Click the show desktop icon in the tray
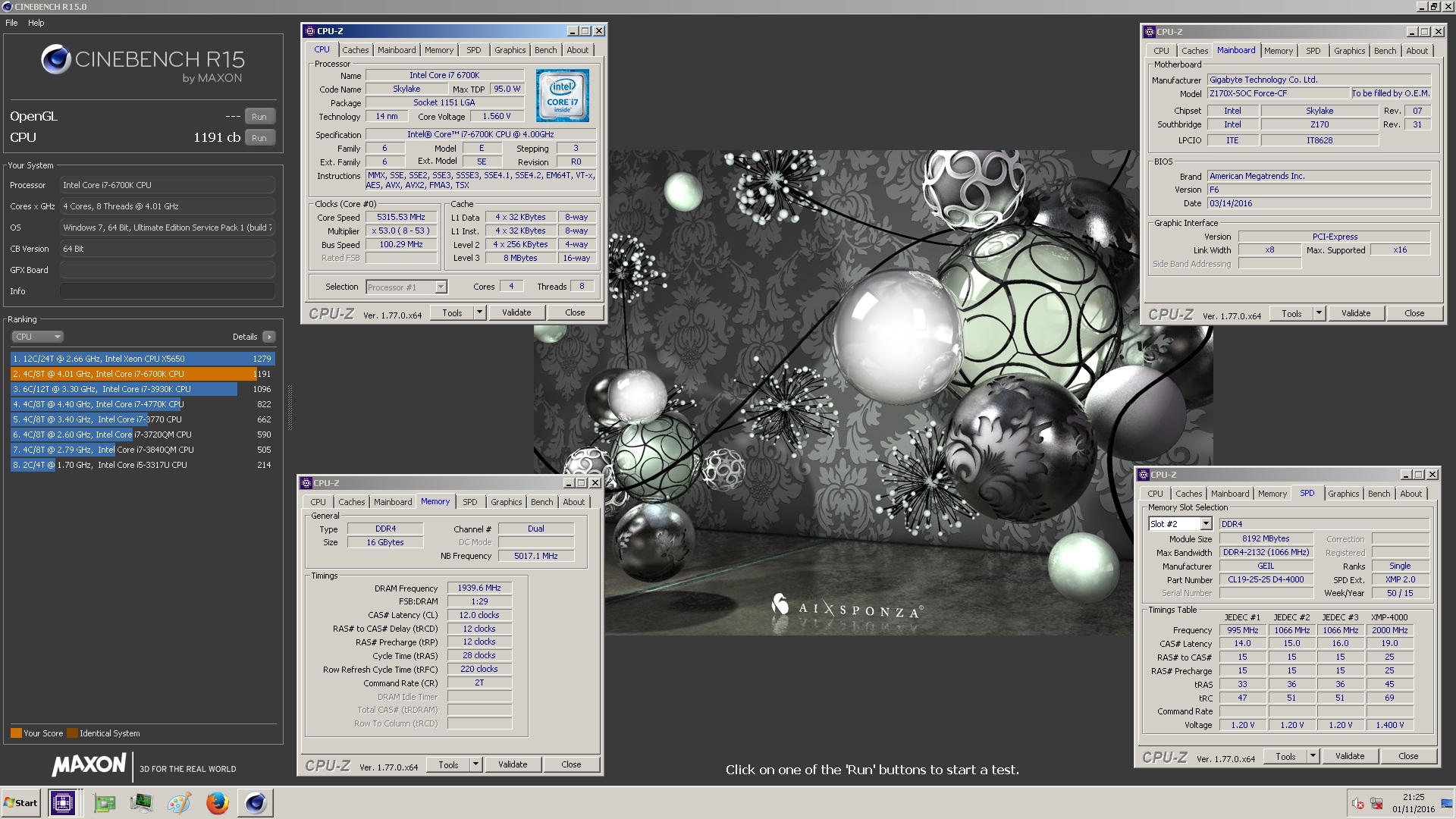Viewport: 1456px width, 819px height. (1447, 804)
